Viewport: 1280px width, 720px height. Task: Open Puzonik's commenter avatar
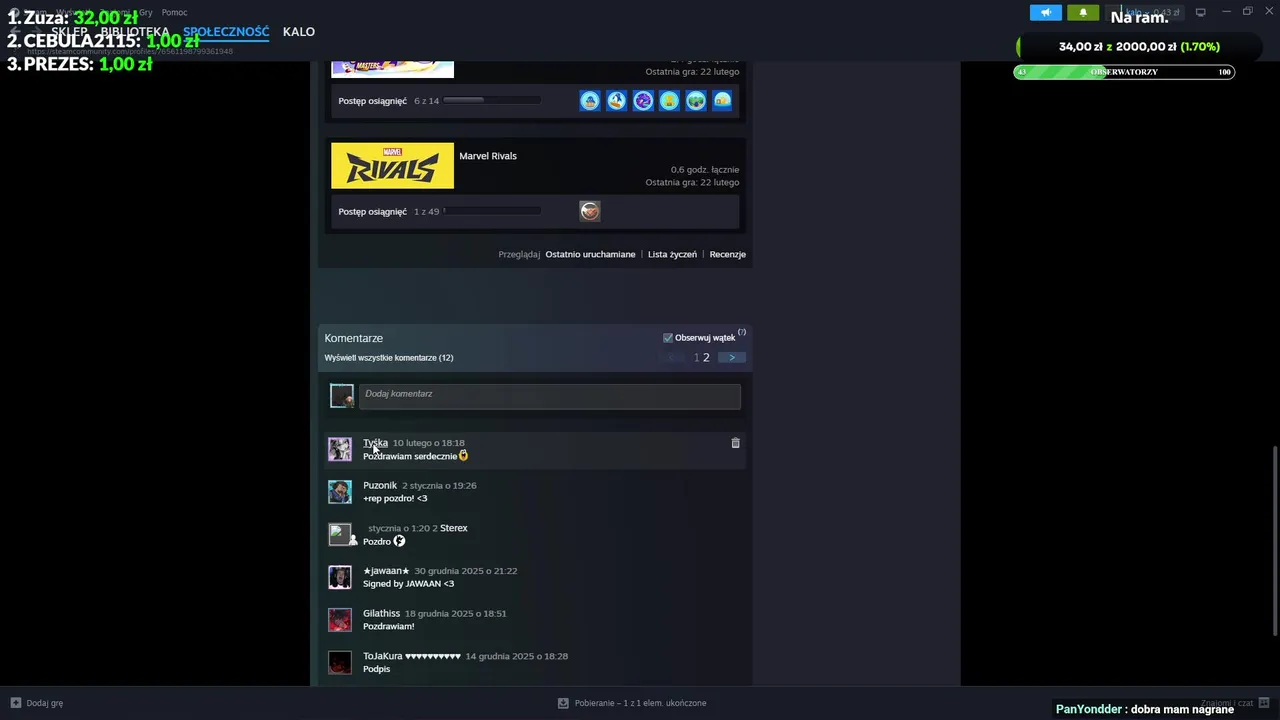340,492
